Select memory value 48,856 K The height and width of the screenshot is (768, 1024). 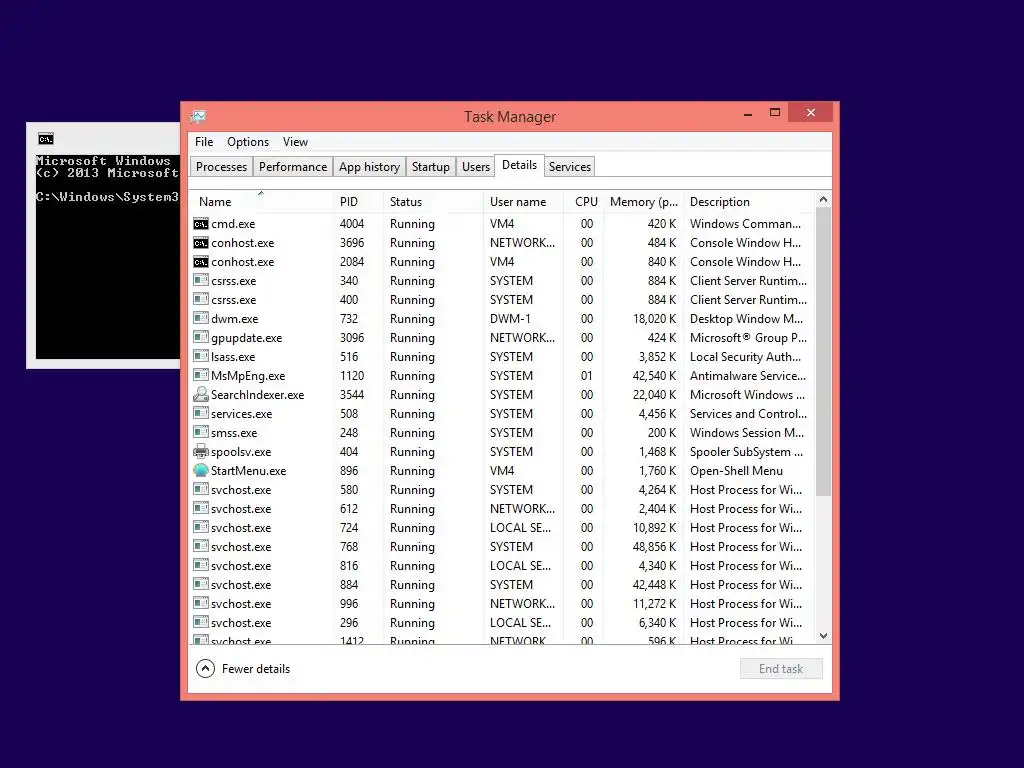tap(654, 547)
